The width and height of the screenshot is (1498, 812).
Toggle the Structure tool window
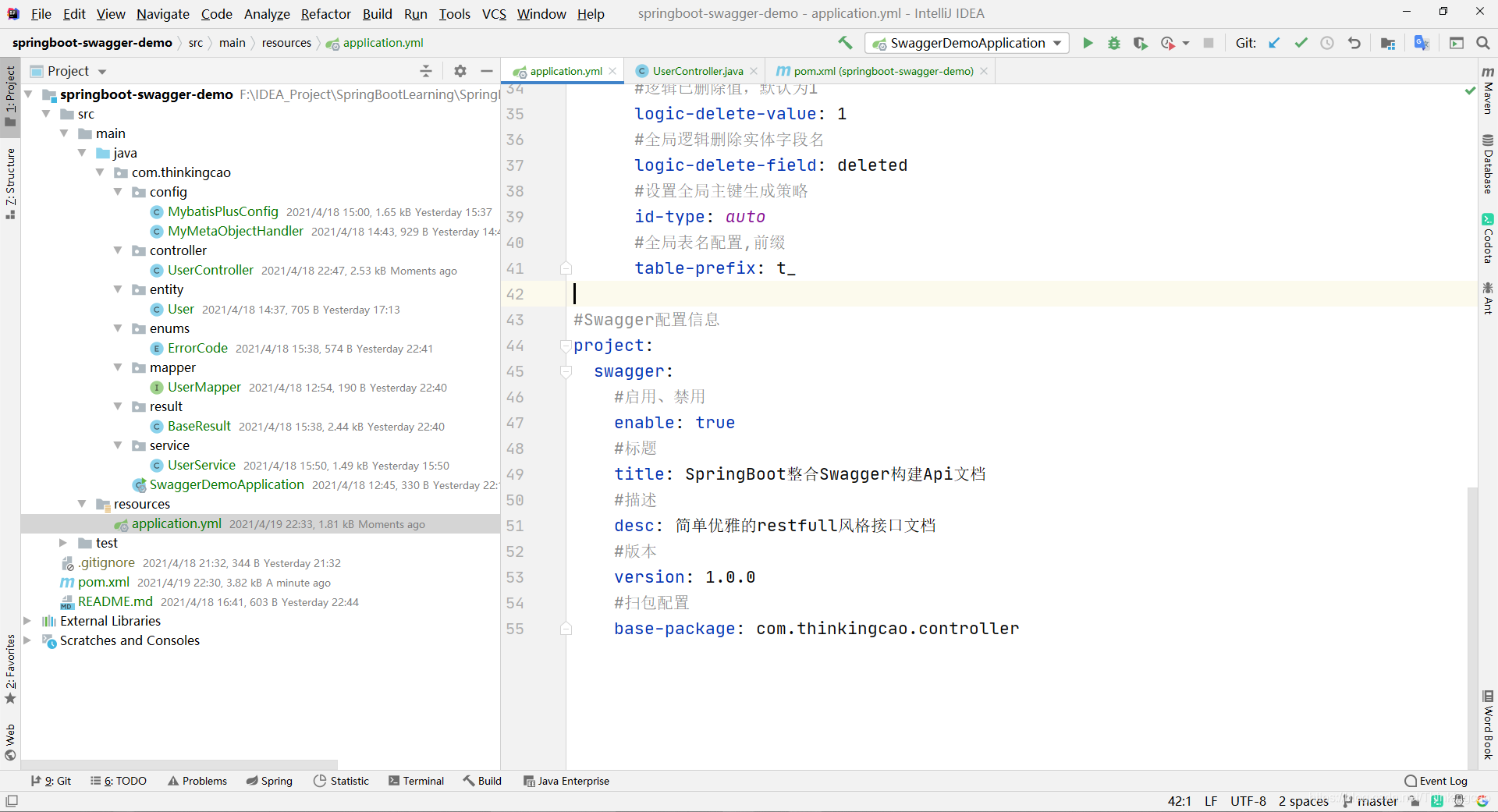pyautogui.click(x=10, y=181)
